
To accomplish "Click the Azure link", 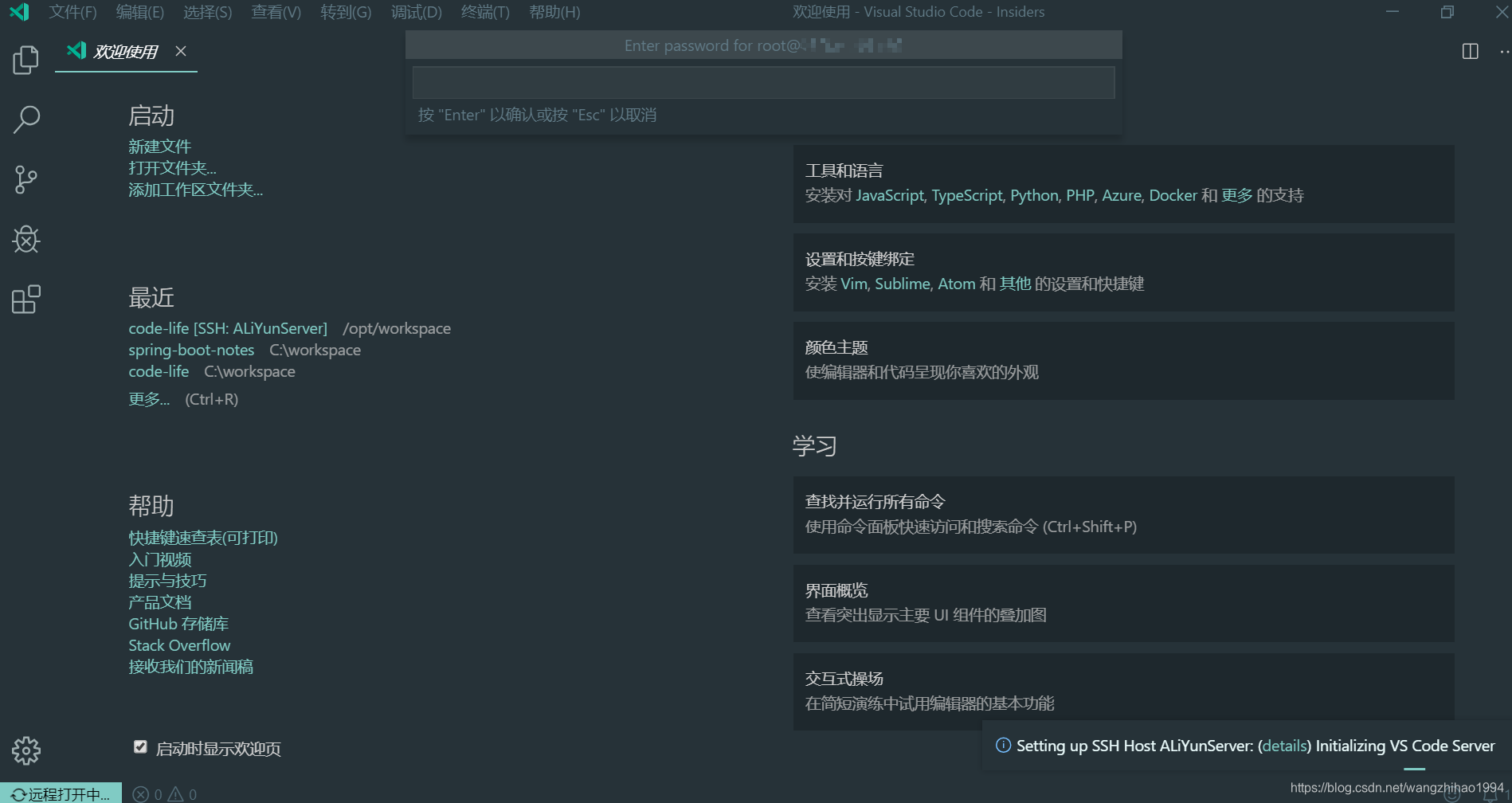I will [x=1122, y=195].
